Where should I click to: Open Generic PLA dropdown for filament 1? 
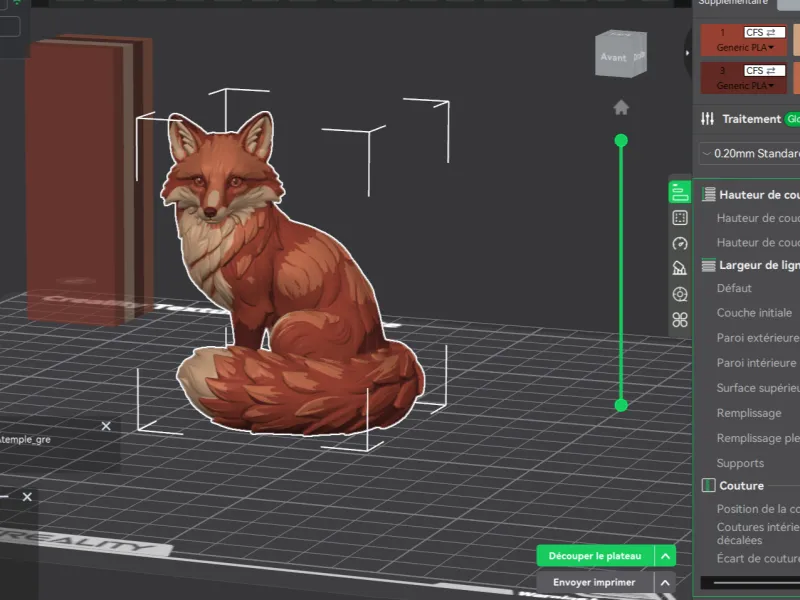pos(745,47)
